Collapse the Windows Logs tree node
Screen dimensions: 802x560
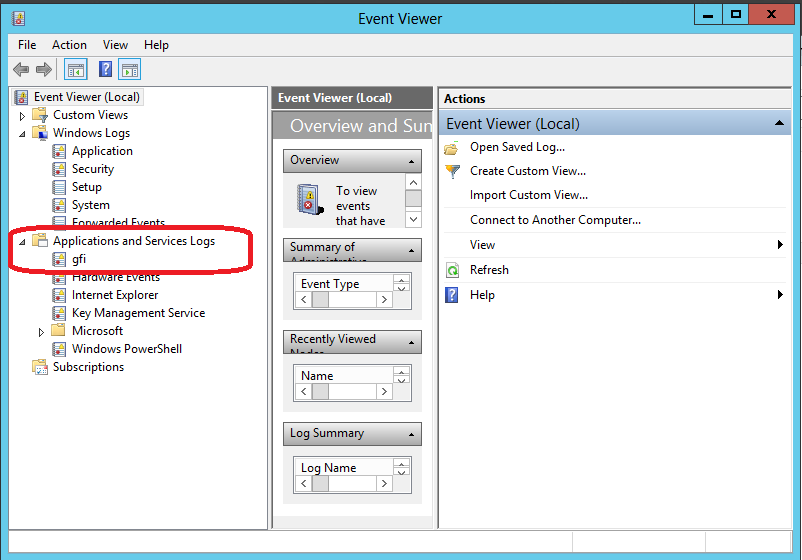(x=23, y=134)
